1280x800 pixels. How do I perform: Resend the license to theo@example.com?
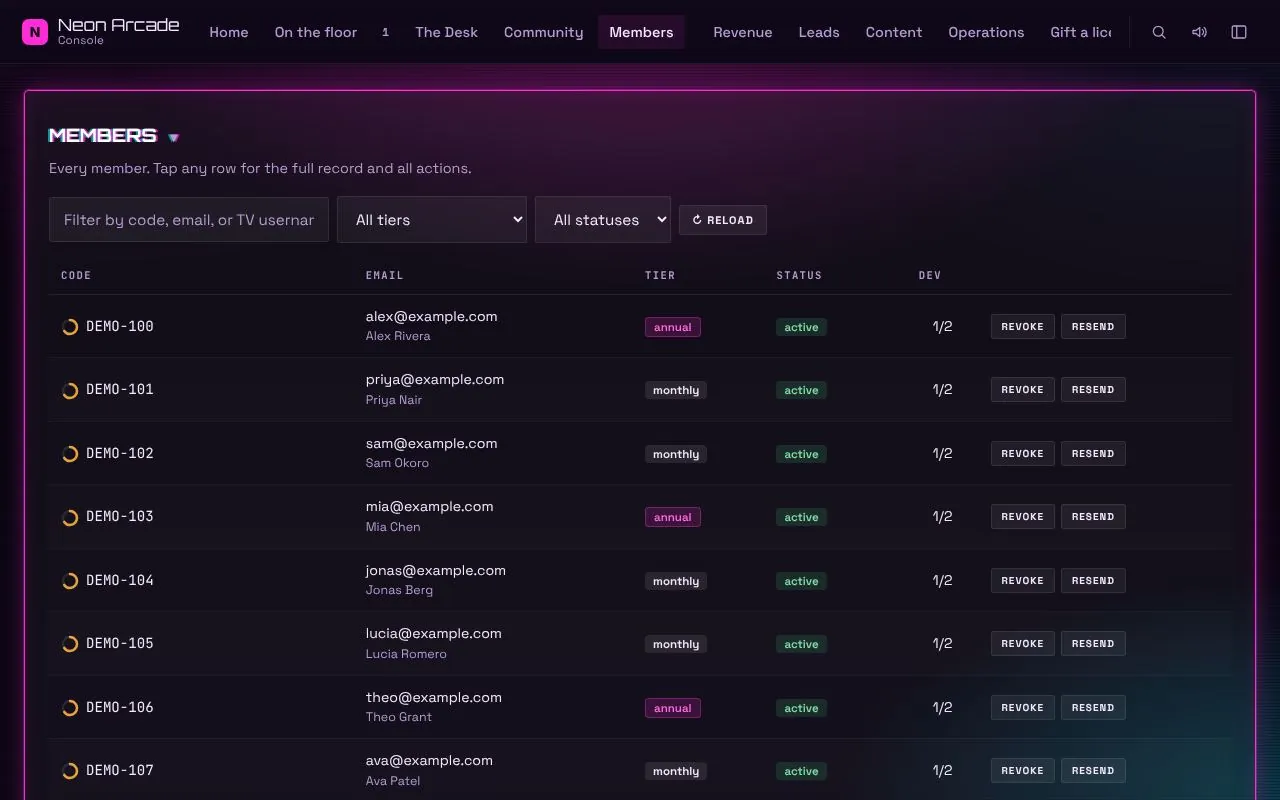(1093, 707)
